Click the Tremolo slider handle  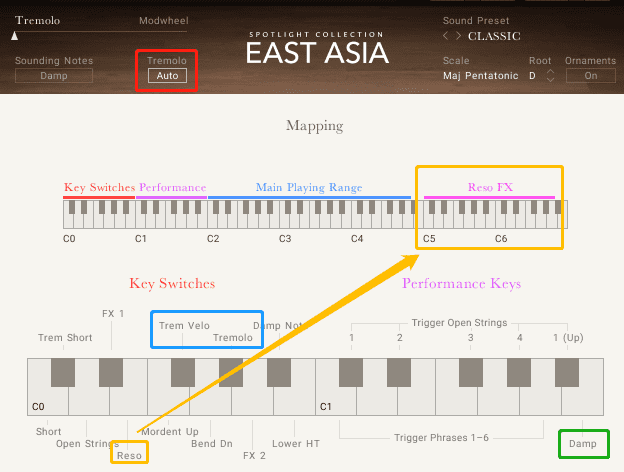pyautogui.click(x=15, y=36)
